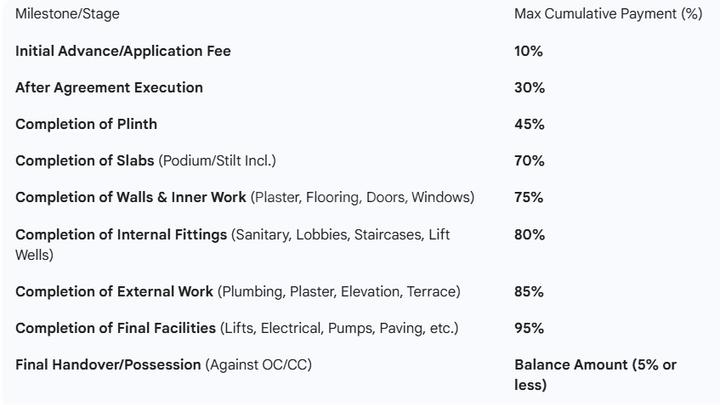Select the Completion of Final Facilities milestone
Screen dimensions: 720x405
115,328
